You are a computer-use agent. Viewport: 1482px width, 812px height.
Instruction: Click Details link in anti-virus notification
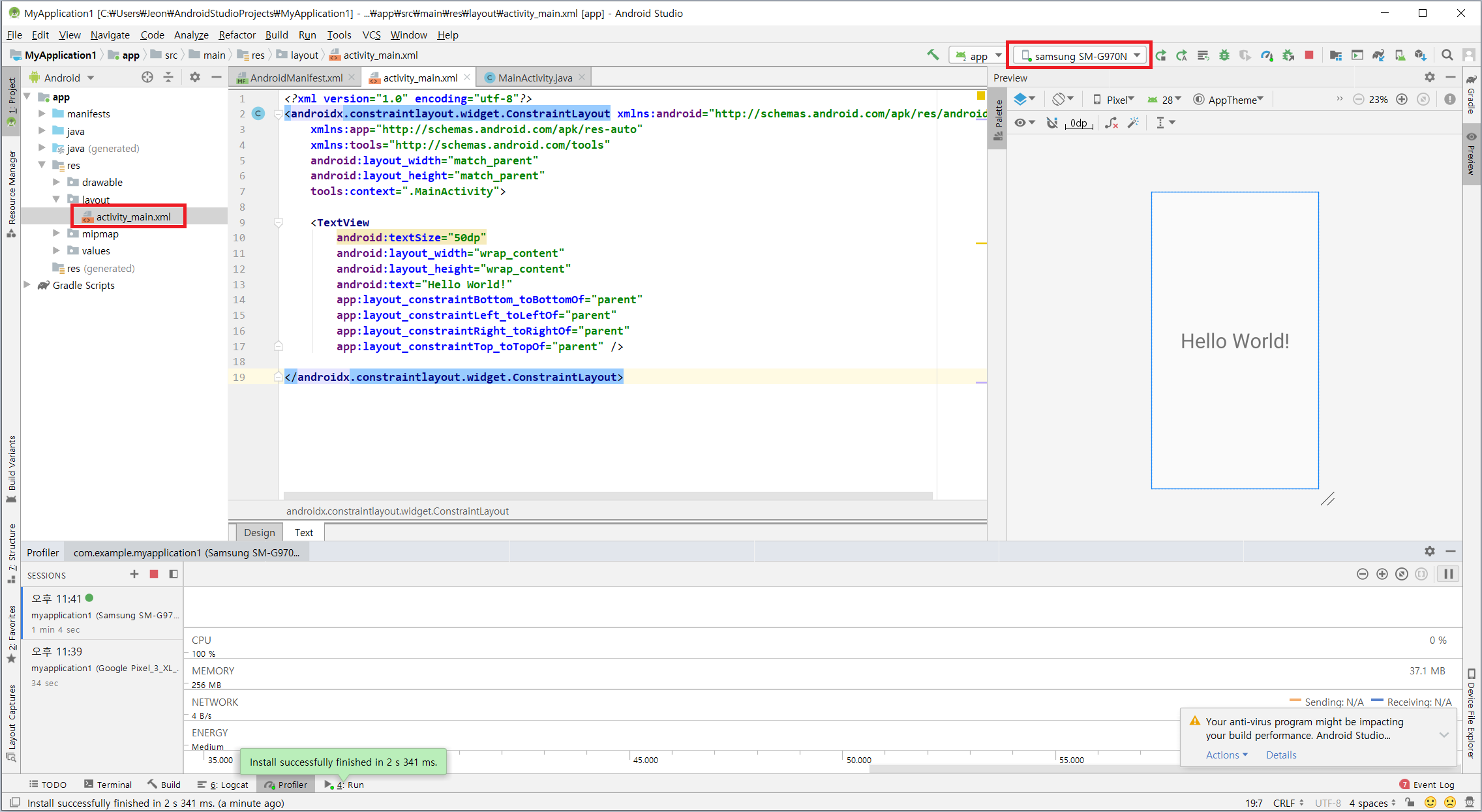[1280, 755]
